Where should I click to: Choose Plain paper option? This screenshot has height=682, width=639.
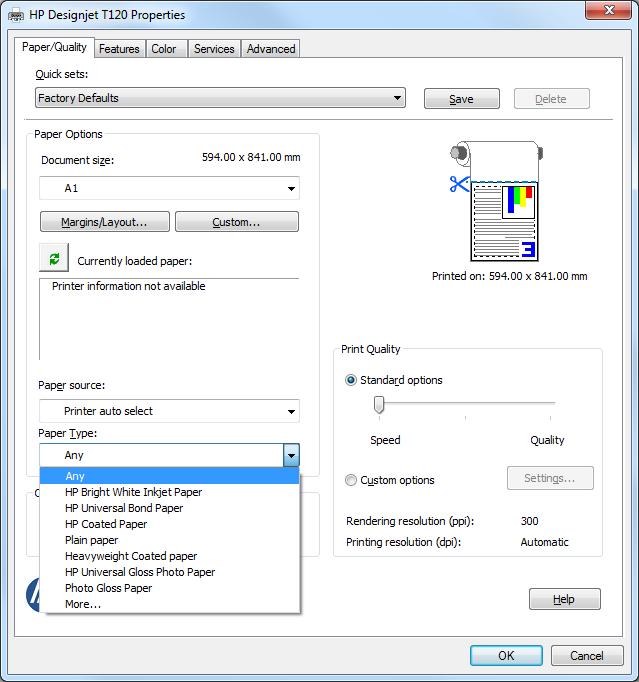(x=169, y=540)
